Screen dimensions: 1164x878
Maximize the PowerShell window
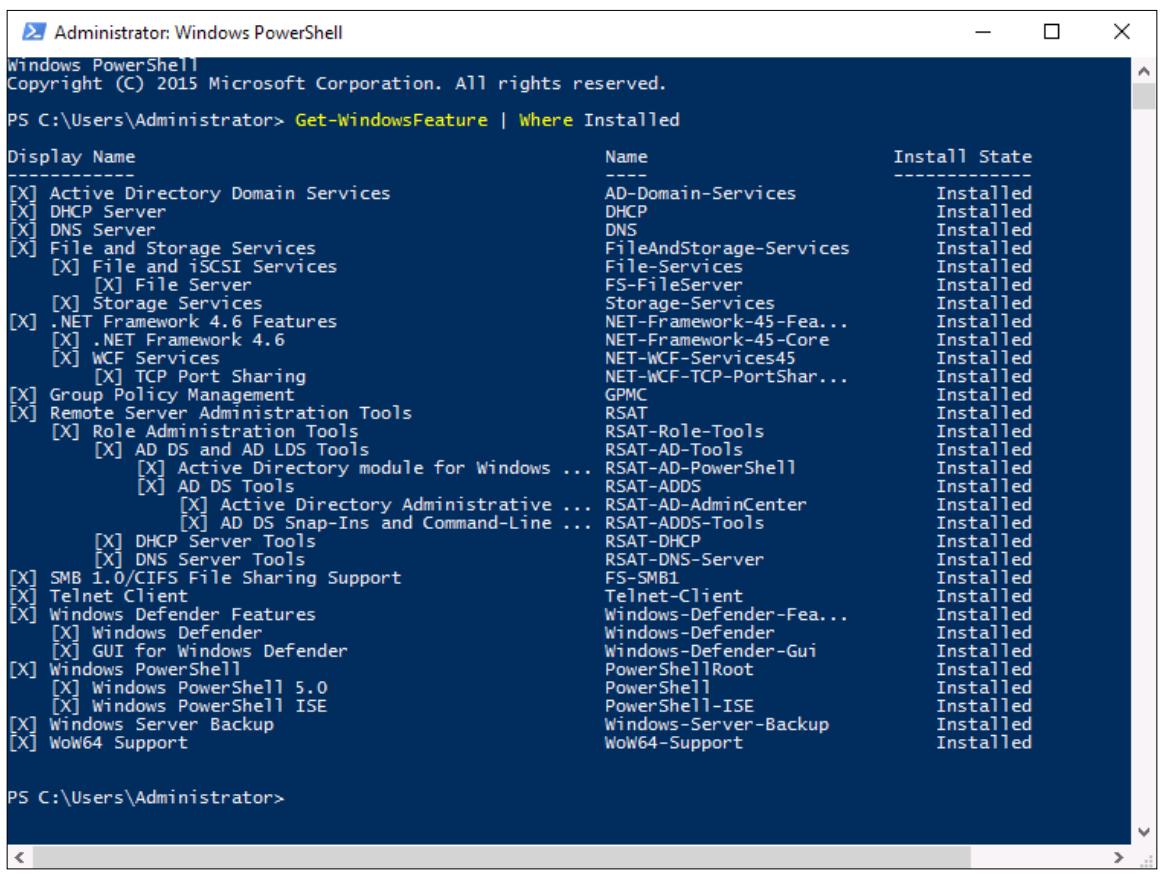click(x=1051, y=32)
